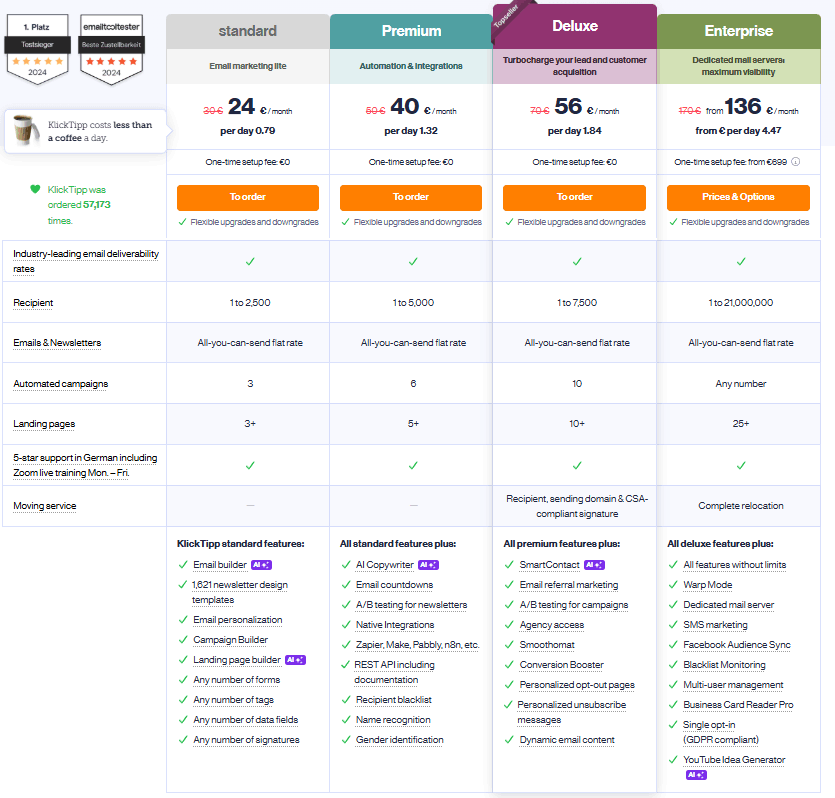This screenshot has width=835, height=798.
Task: Click Any number of data fields feature
Action: [x=245, y=720]
